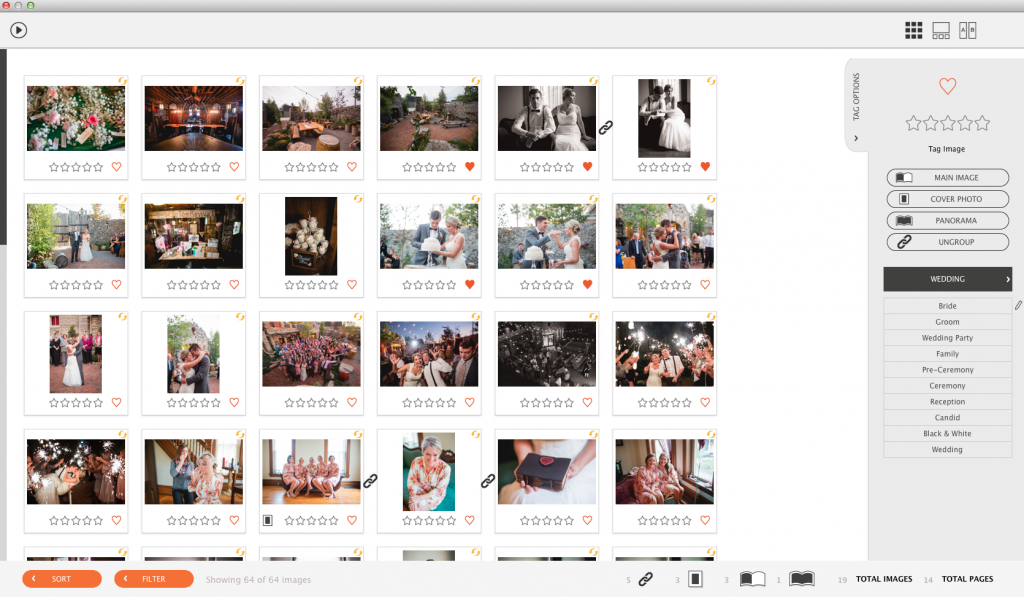This screenshot has height=597, width=1024.
Task: Switch to filmstrip preview view
Action: [940, 30]
